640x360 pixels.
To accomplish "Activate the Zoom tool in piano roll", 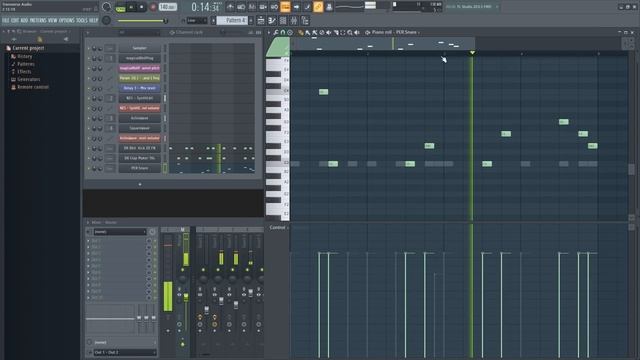I will click(349, 32).
